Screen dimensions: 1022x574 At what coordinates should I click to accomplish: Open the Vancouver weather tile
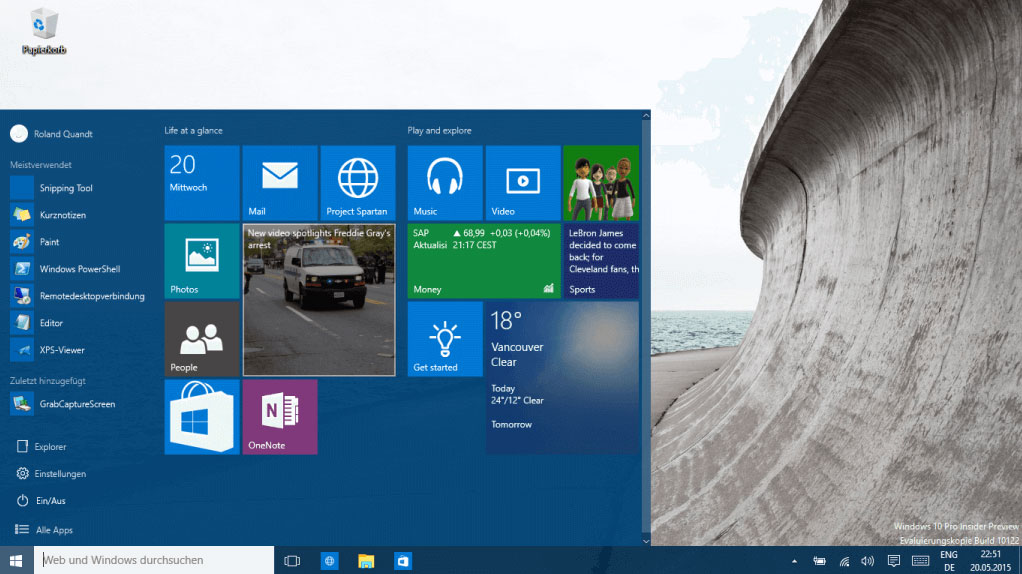tap(562, 378)
